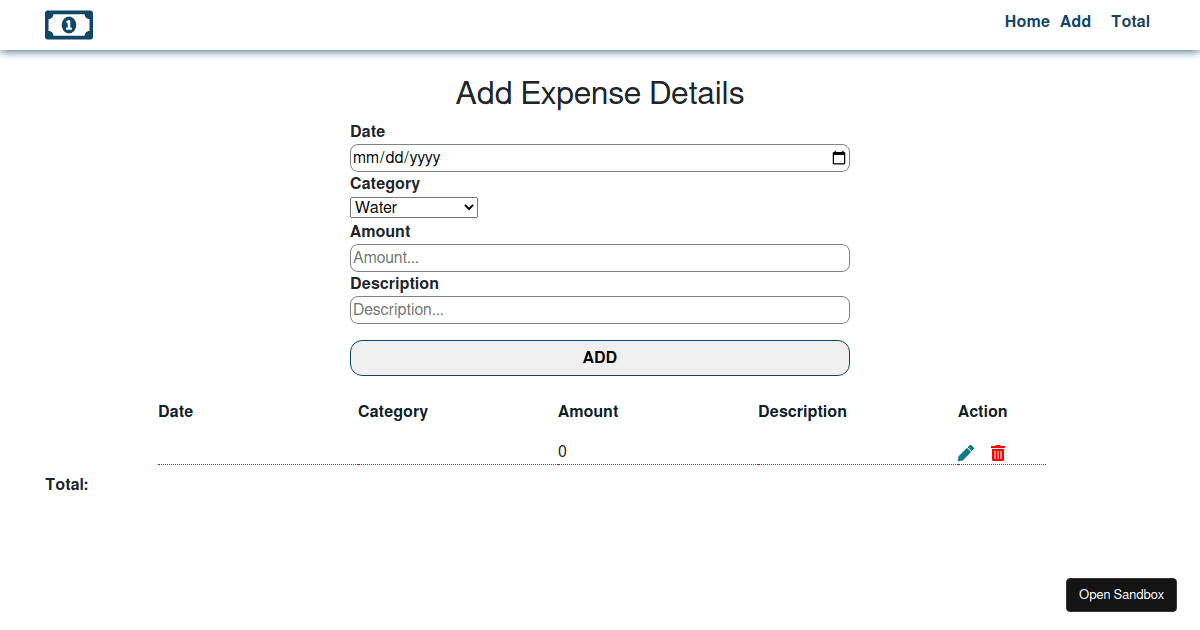
Task: Select the Add navigation item
Action: pos(1075,21)
